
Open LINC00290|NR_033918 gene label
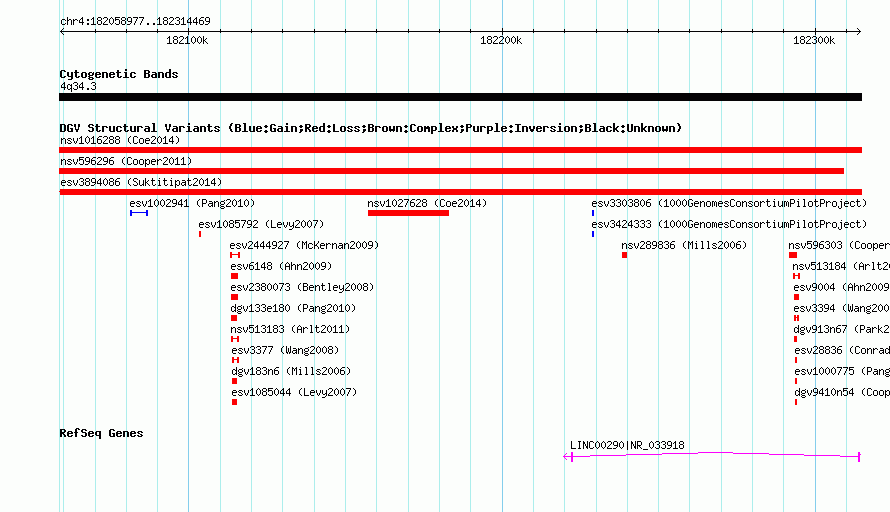click(627, 445)
